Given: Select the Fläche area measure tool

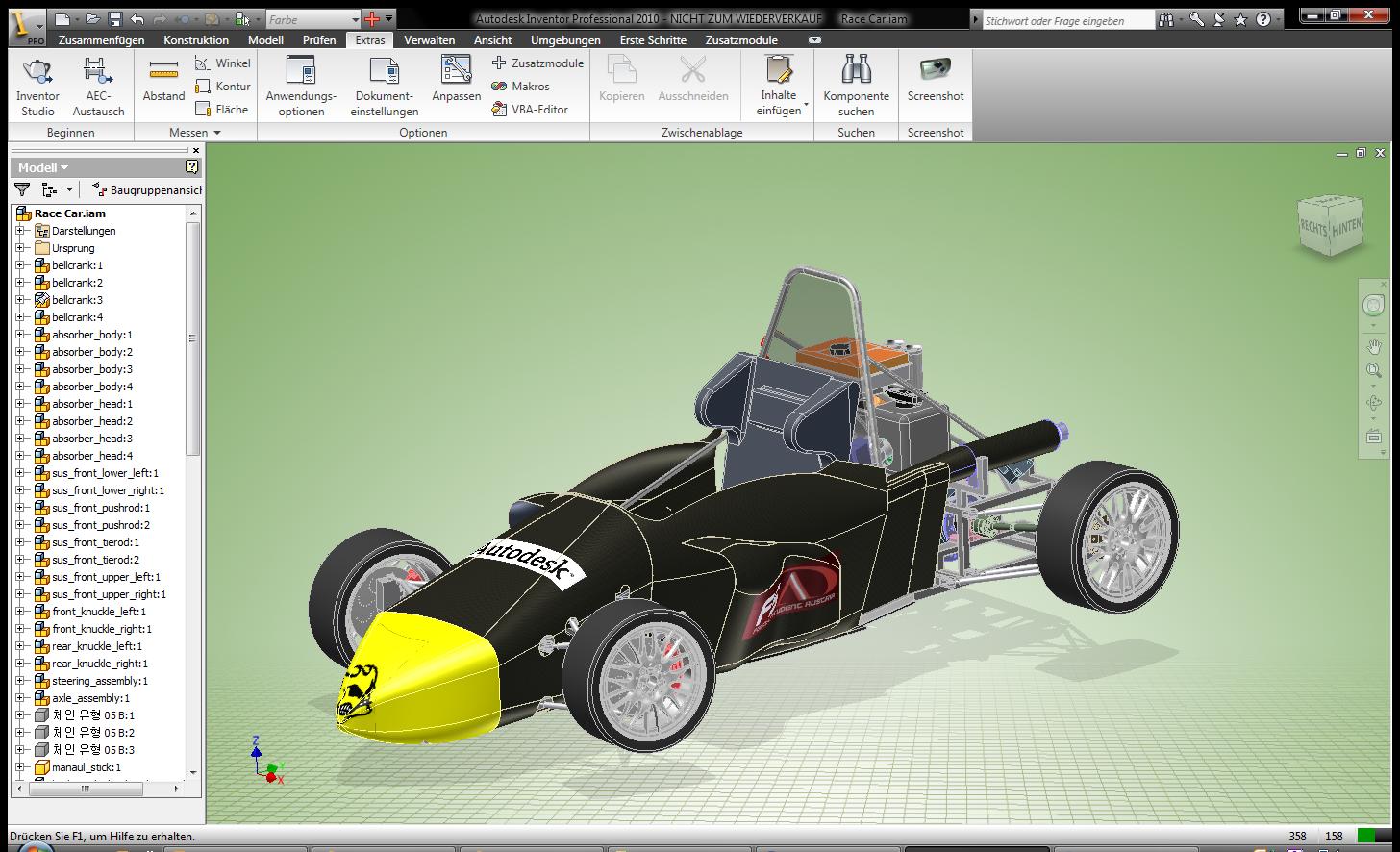Looking at the screenshot, I should (222, 110).
